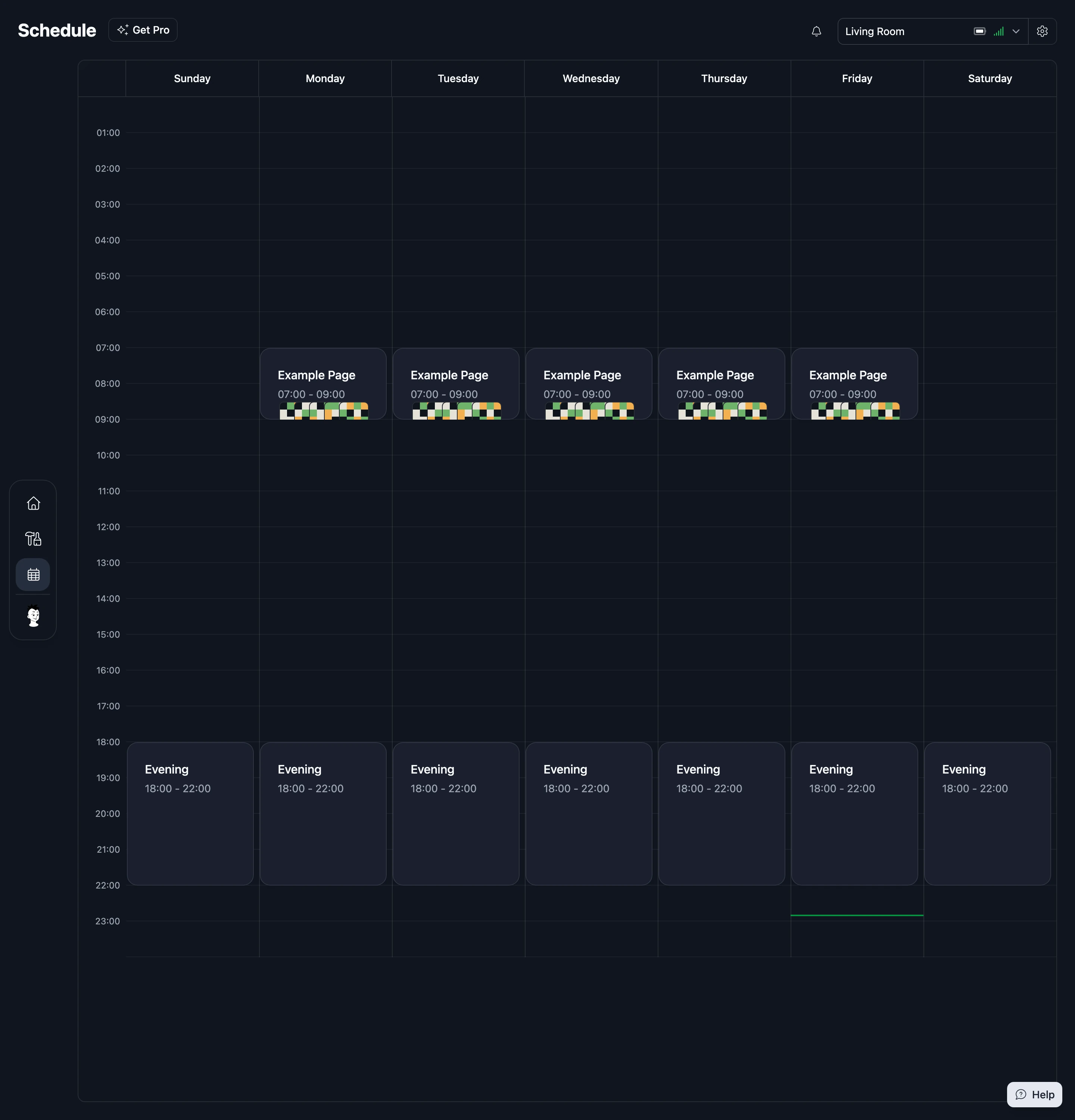Image resolution: width=1075 pixels, height=1120 pixels.
Task: Click the Tuesday column header
Action: pyautogui.click(x=458, y=78)
